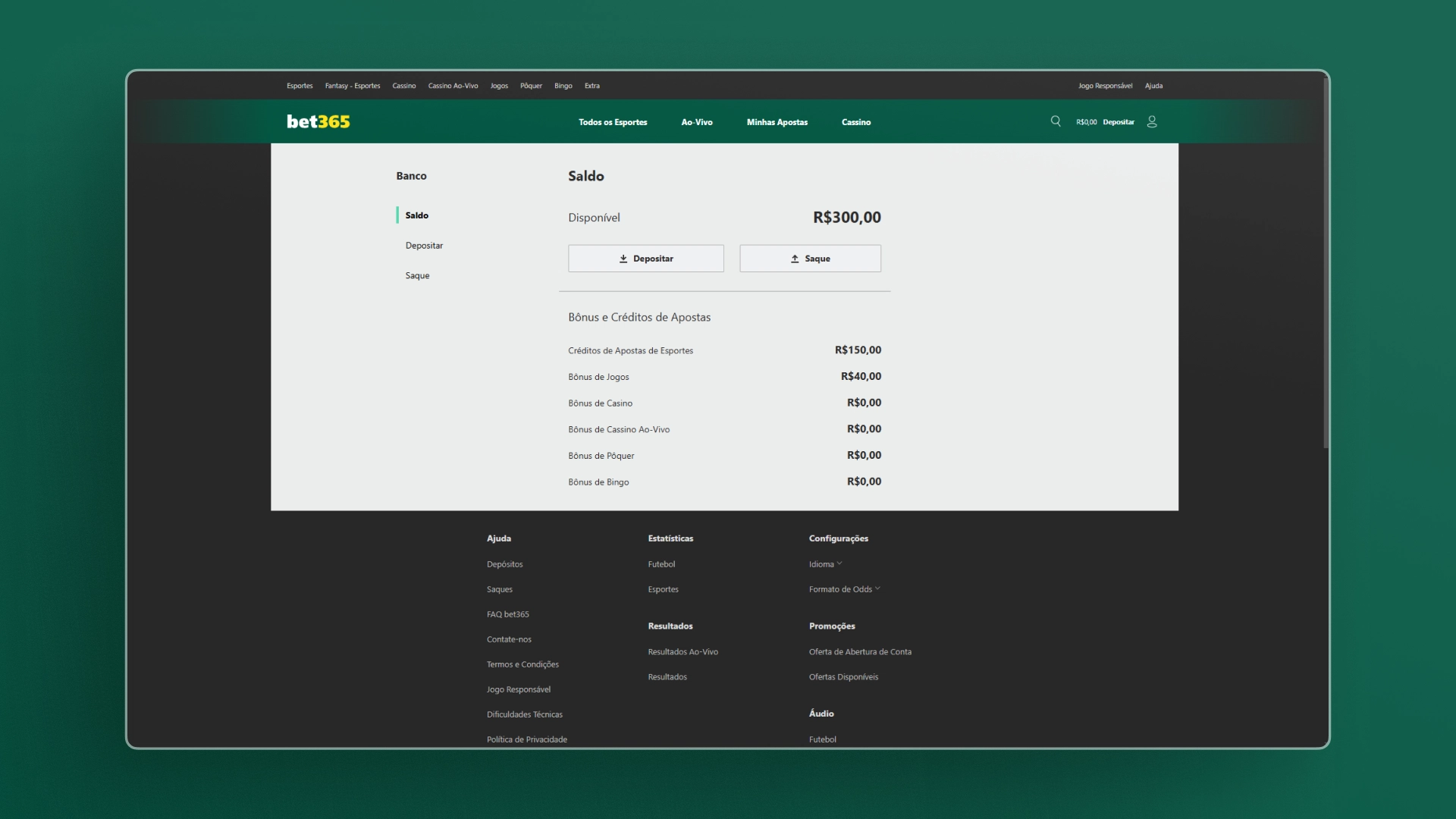Click Créditos de Apostas de Esportes row
Screen dimensions: 1456x819
click(724, 350)
